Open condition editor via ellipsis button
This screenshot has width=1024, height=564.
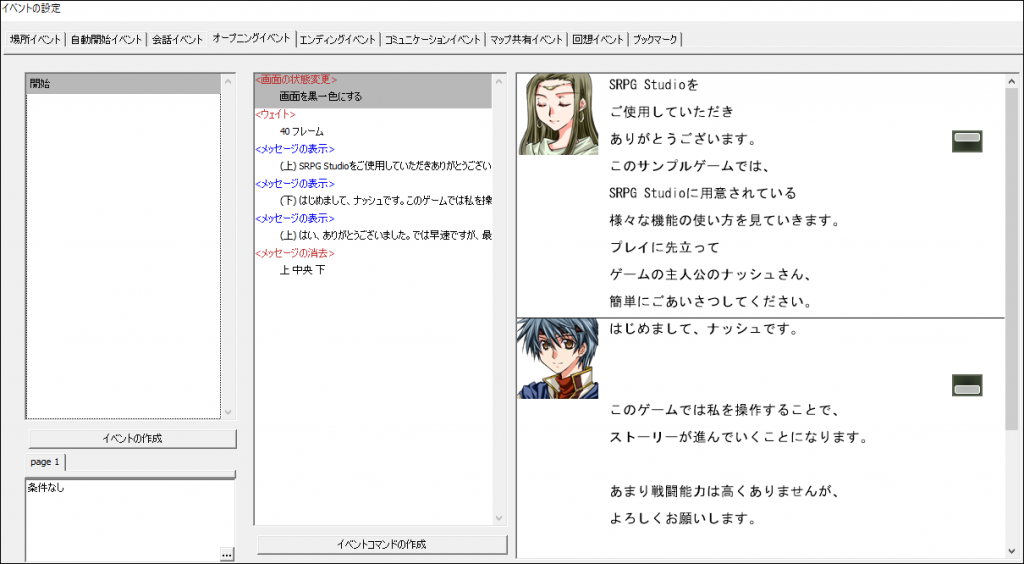227,554
